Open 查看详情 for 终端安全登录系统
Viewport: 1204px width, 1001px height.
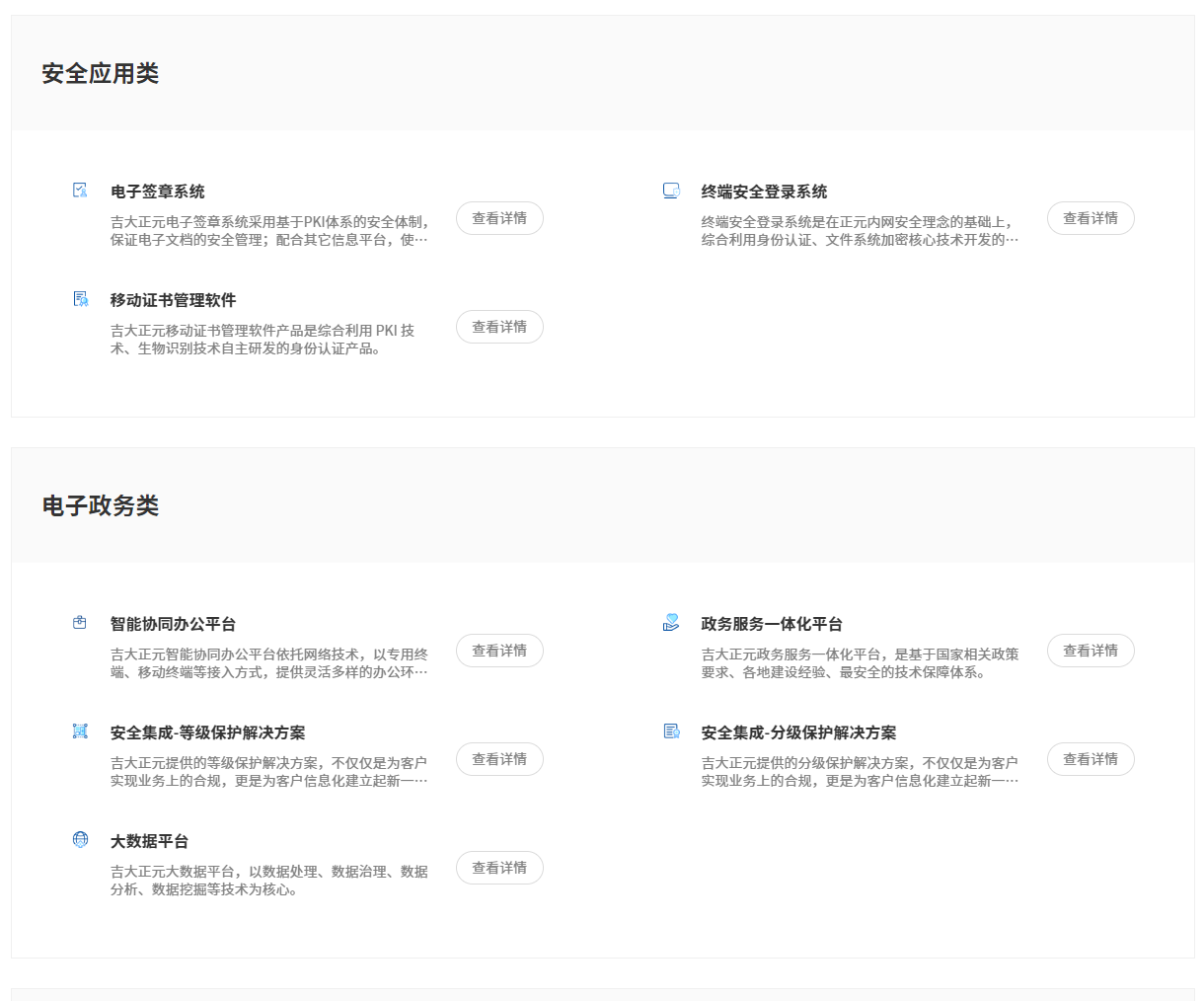(x=1091, y=218)
